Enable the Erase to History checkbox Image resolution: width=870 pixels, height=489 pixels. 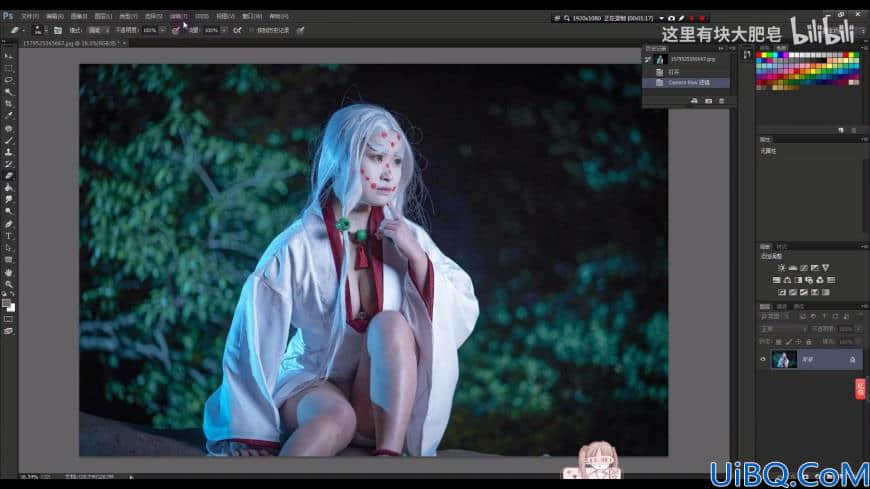click(251, 30)
